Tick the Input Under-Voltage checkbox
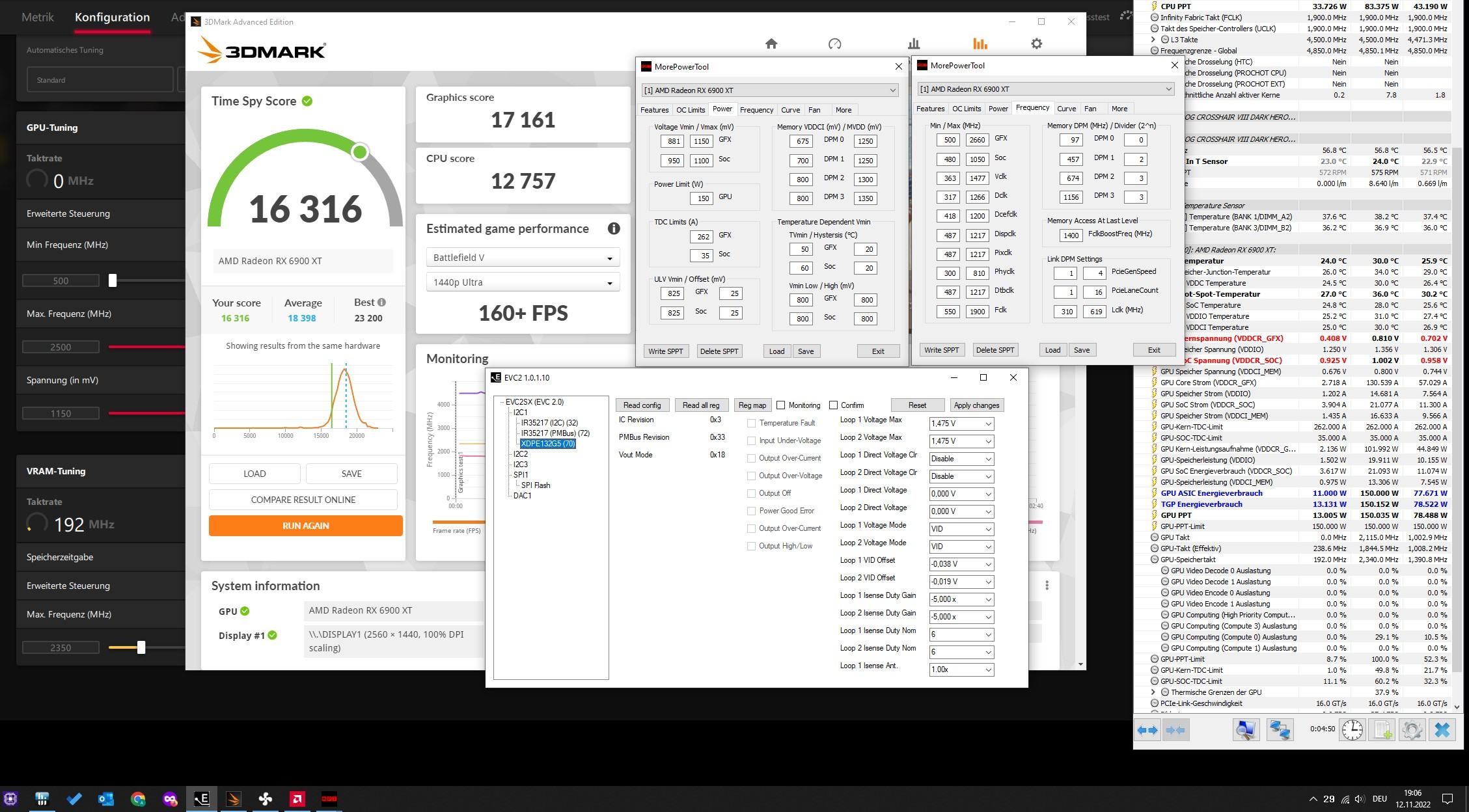The image size is (1469, 812). 751,440
